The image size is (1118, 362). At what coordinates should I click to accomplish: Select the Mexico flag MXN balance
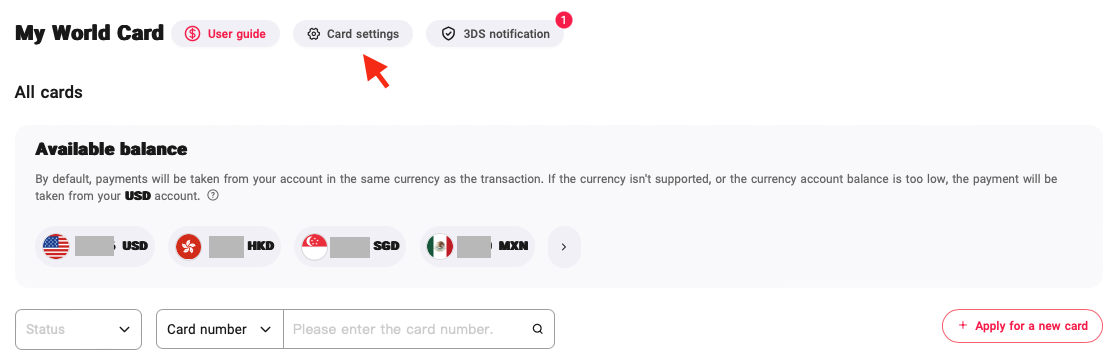tap(477, 247)
